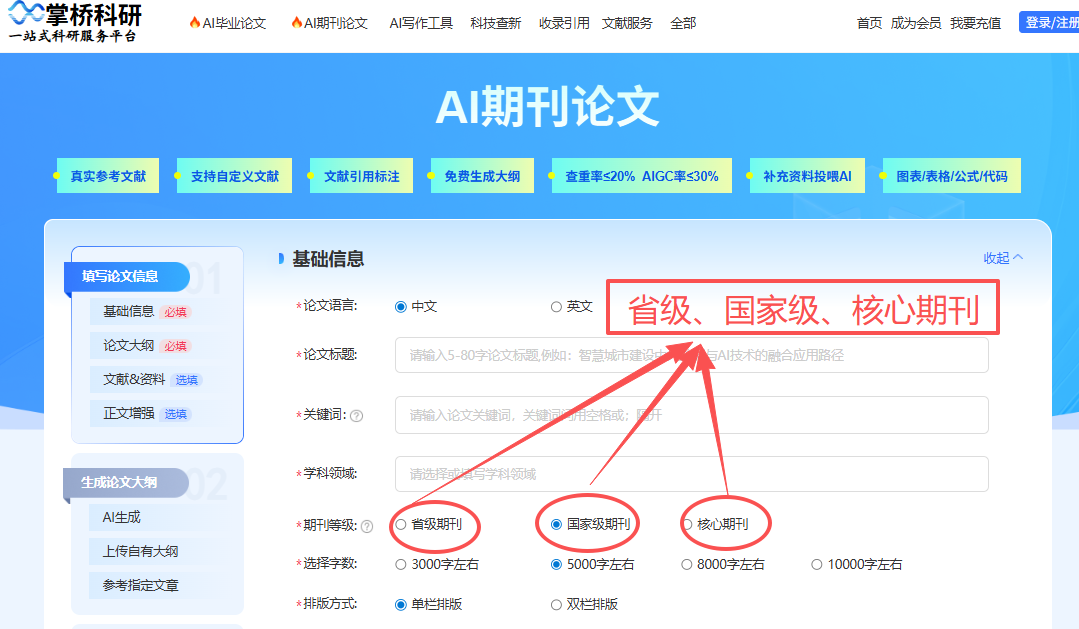This screenshot has height=629, width=1079.
Task: Open the AI毕业论文 menu item
Action: click(228, 23)
